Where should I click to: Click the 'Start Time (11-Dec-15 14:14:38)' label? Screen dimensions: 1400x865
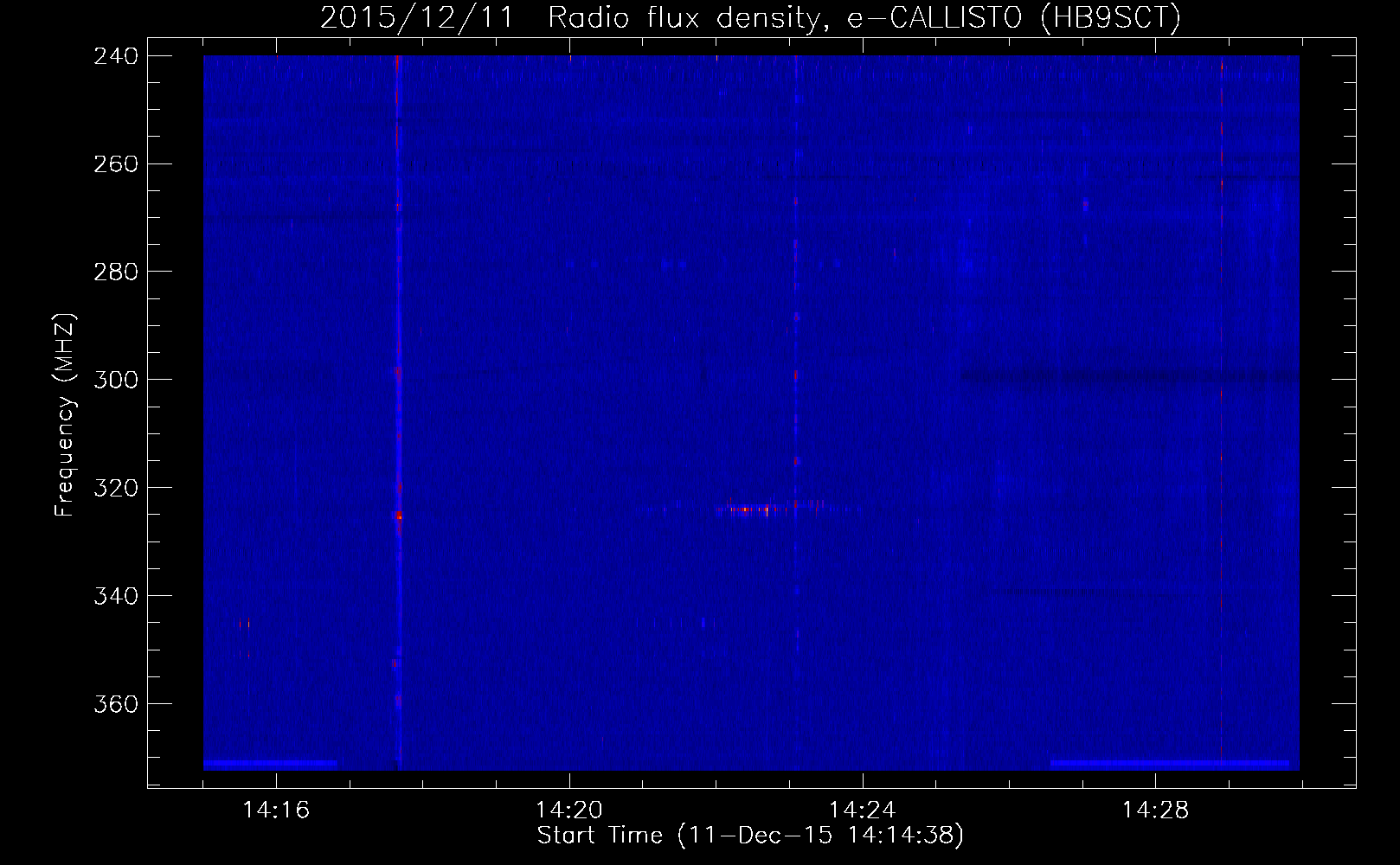pyautogui.click(x=750, y=836)
